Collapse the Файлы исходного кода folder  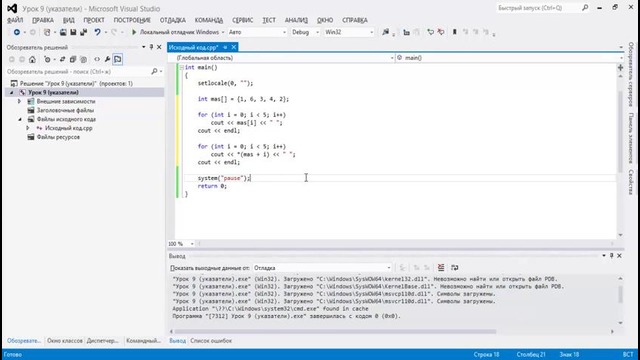[x=20, y=119]
